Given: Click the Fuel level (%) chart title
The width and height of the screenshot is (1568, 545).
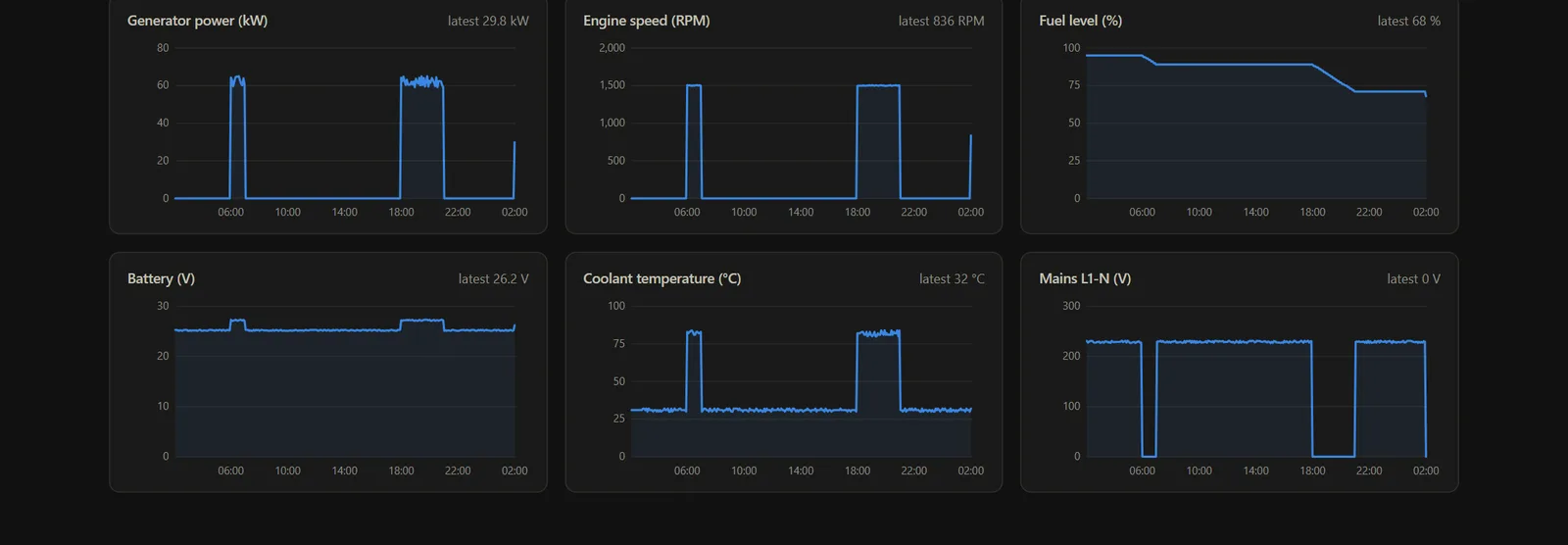Looking at the screenshot, I should pos(1081,21).
